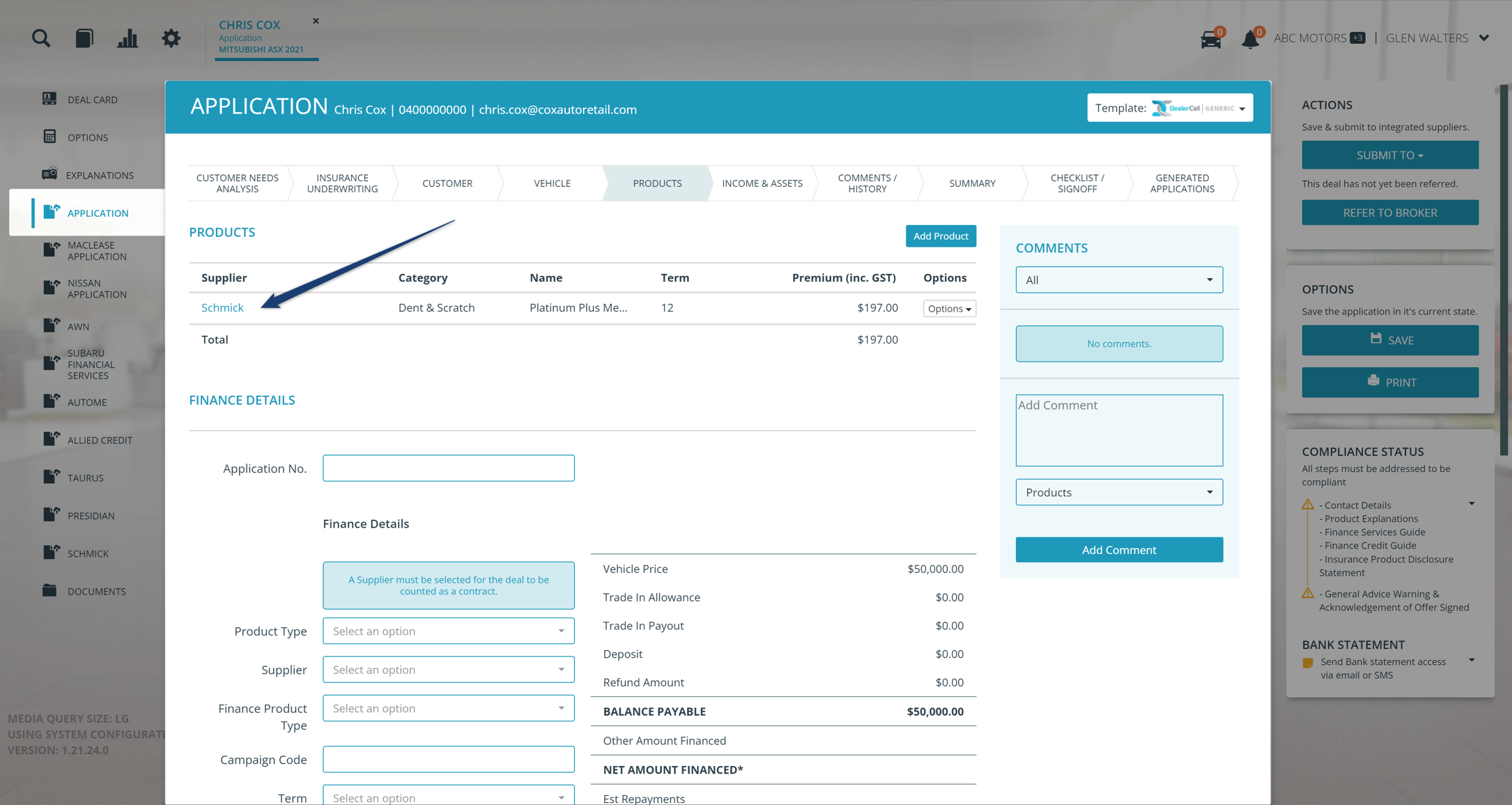Screen dimensions: 1512x805
Task: Switch to Comments / History tab
Action: click(x=867, y=183)
